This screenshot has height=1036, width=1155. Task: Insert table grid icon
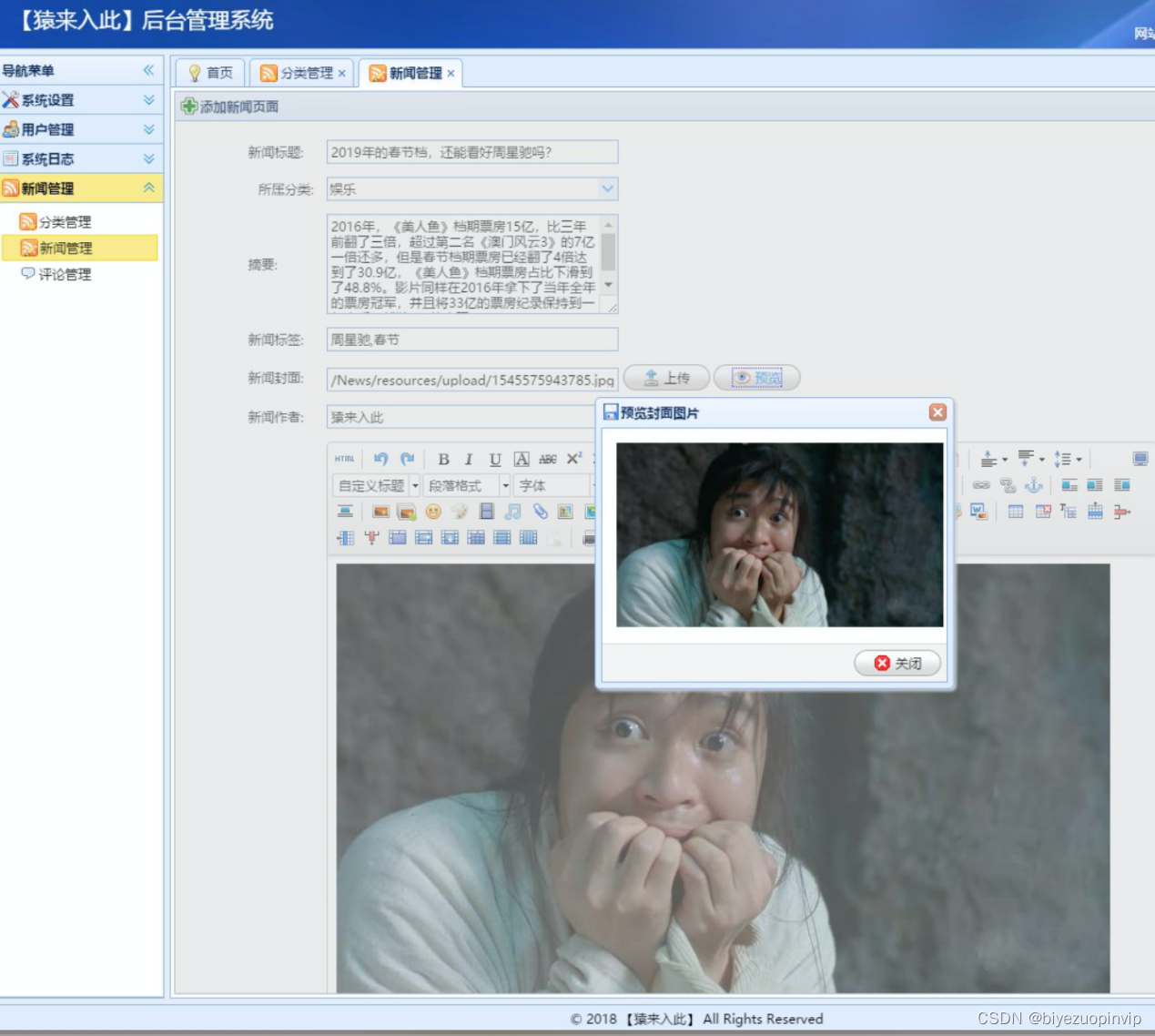tap(1016, 512)
